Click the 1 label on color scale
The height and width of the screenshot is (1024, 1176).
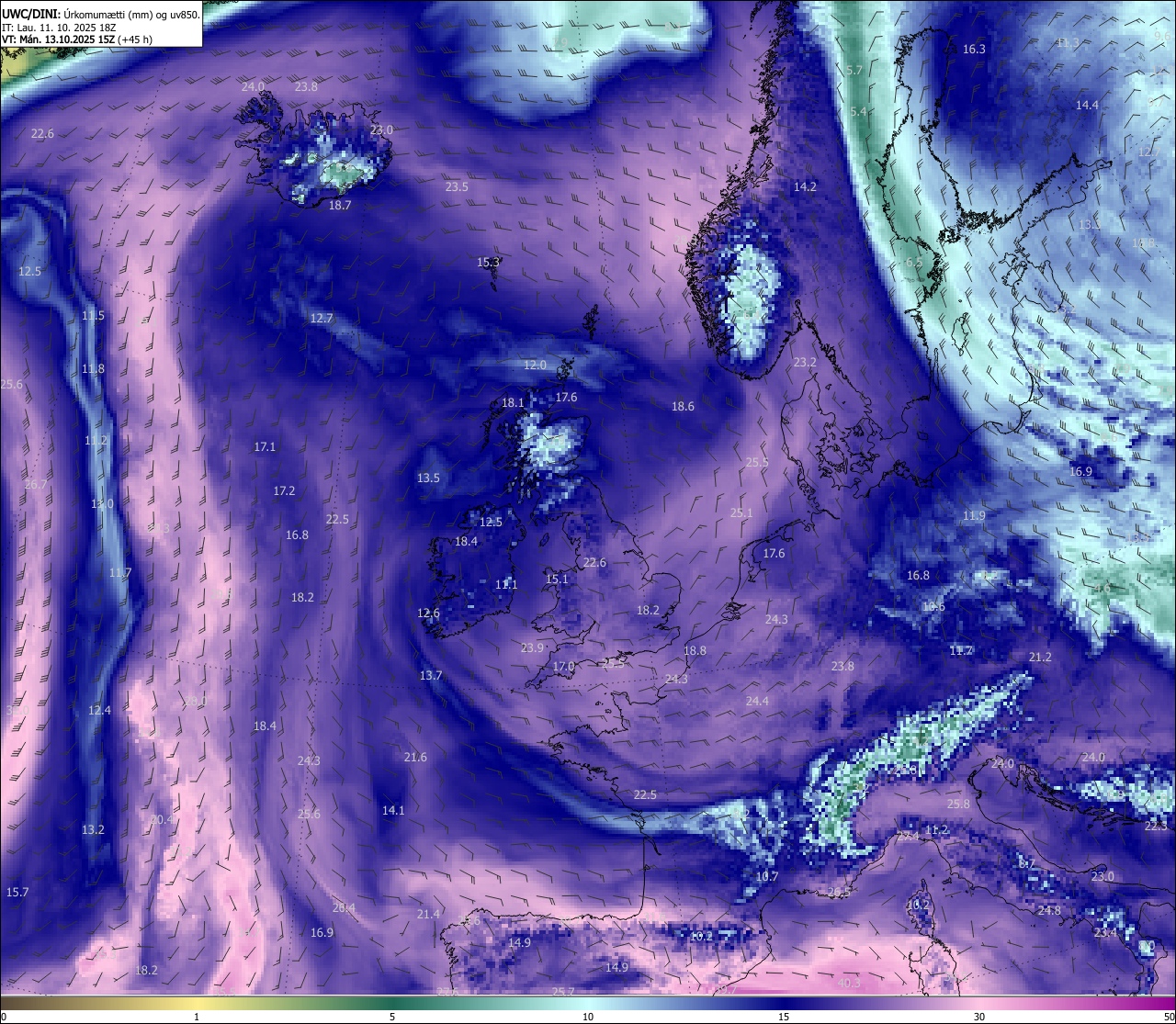196,1017
